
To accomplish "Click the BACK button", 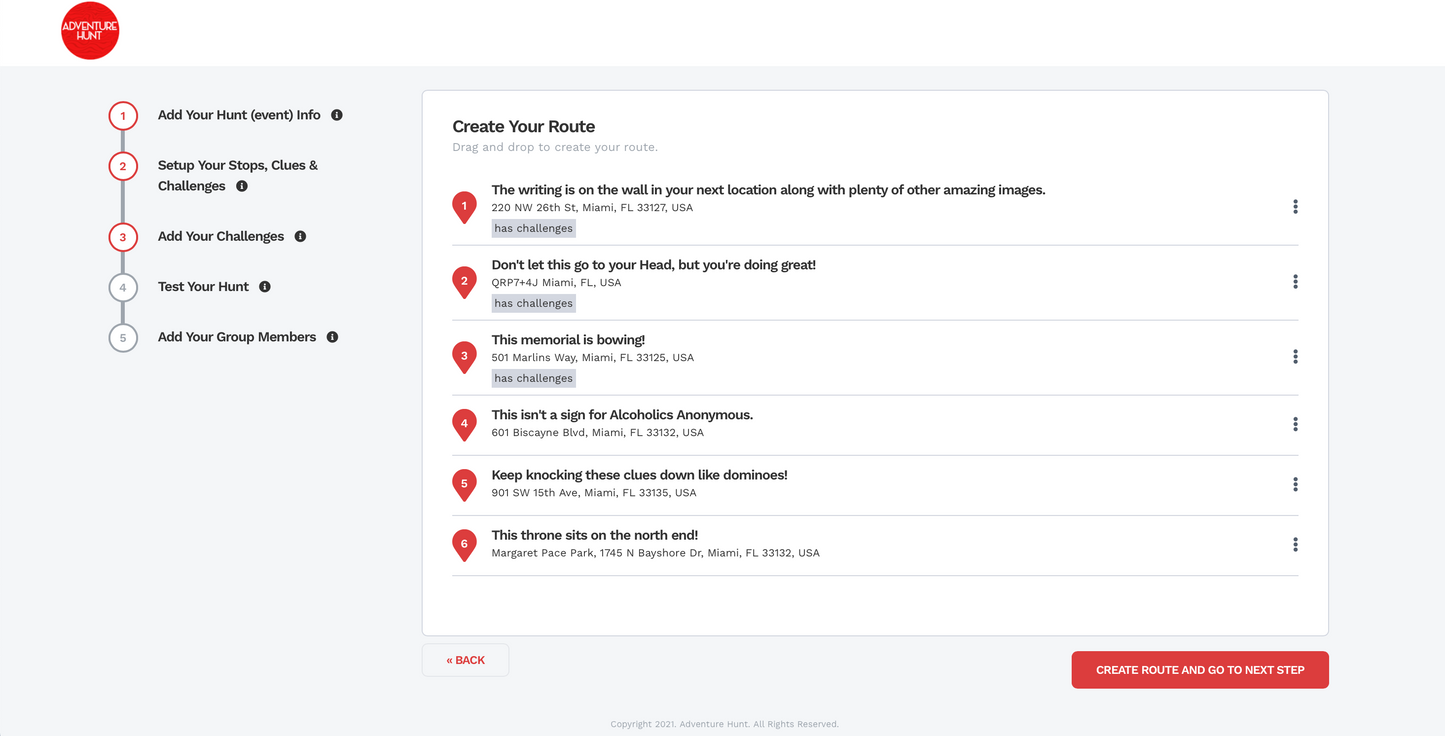I will coord(465,659).
